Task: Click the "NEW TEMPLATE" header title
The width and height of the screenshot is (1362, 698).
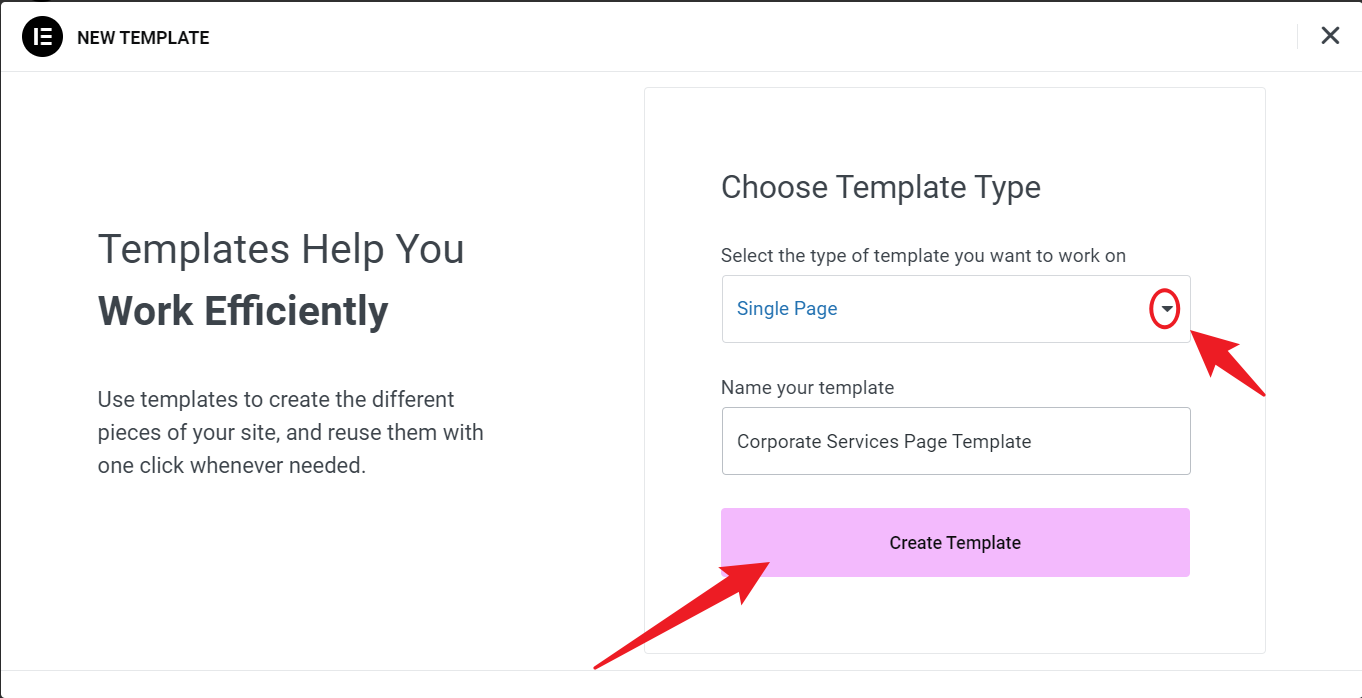Action: pyautogui.click(x=143, y=38)
